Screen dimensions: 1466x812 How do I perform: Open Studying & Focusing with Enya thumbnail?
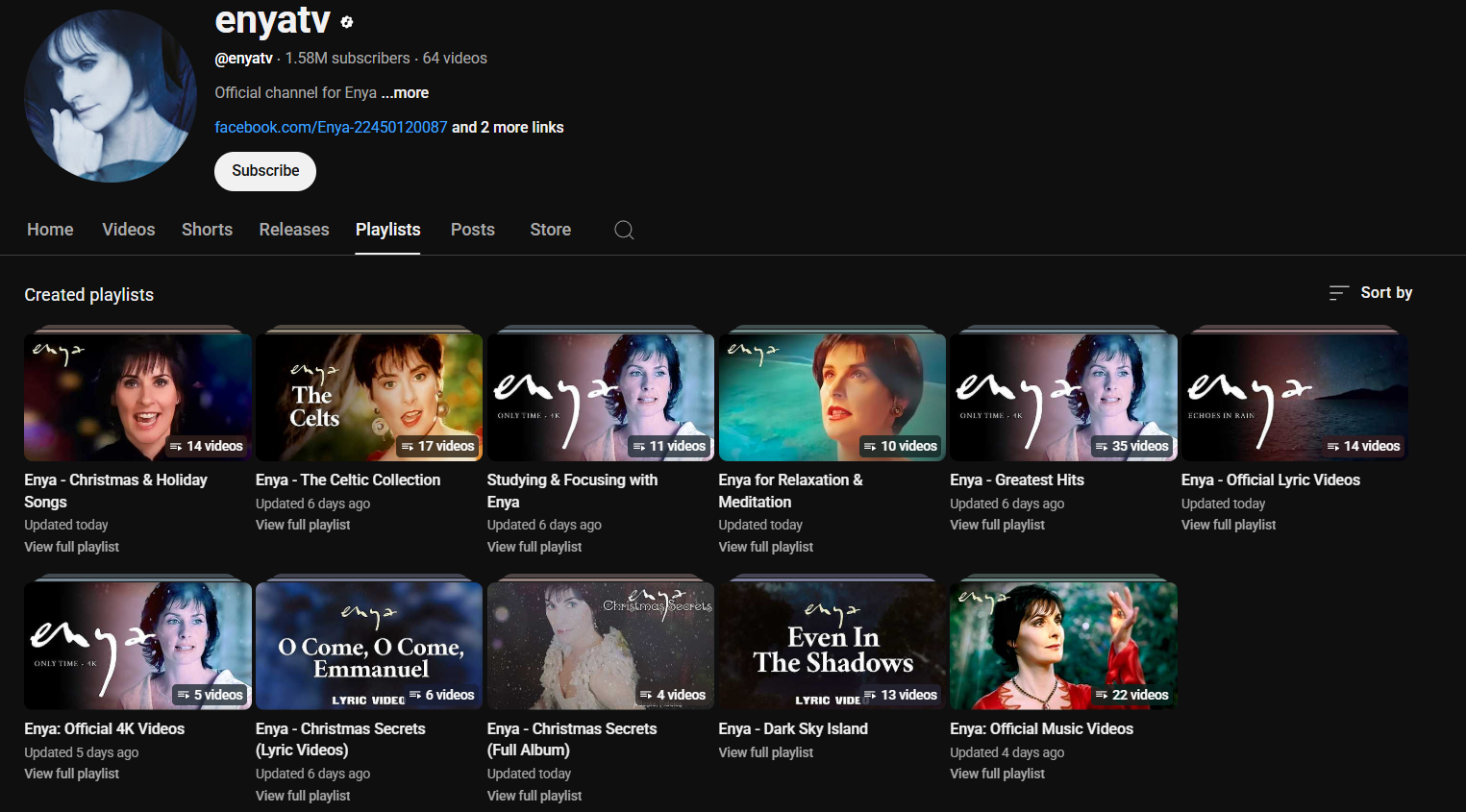pos(601,397)
